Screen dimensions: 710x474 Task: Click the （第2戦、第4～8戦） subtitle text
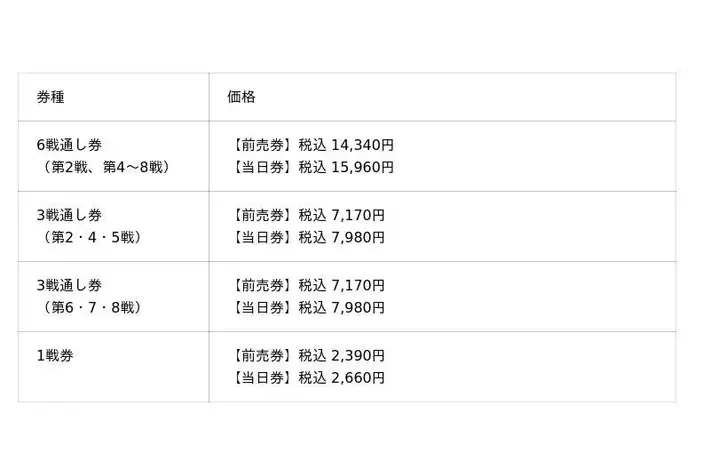click(x=100, y=167)
